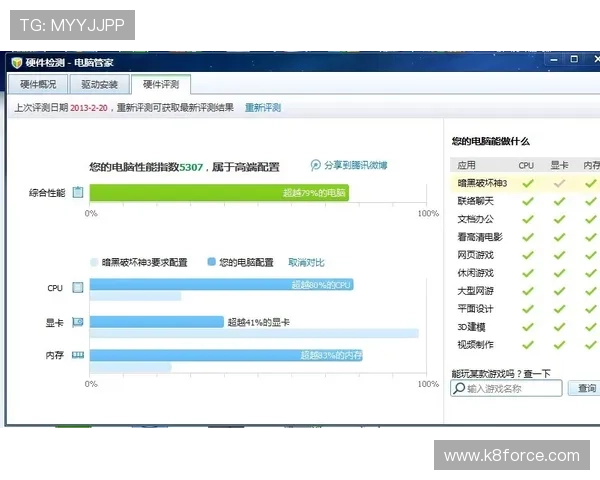Open the 硬件概况 tab

[38, 84]
